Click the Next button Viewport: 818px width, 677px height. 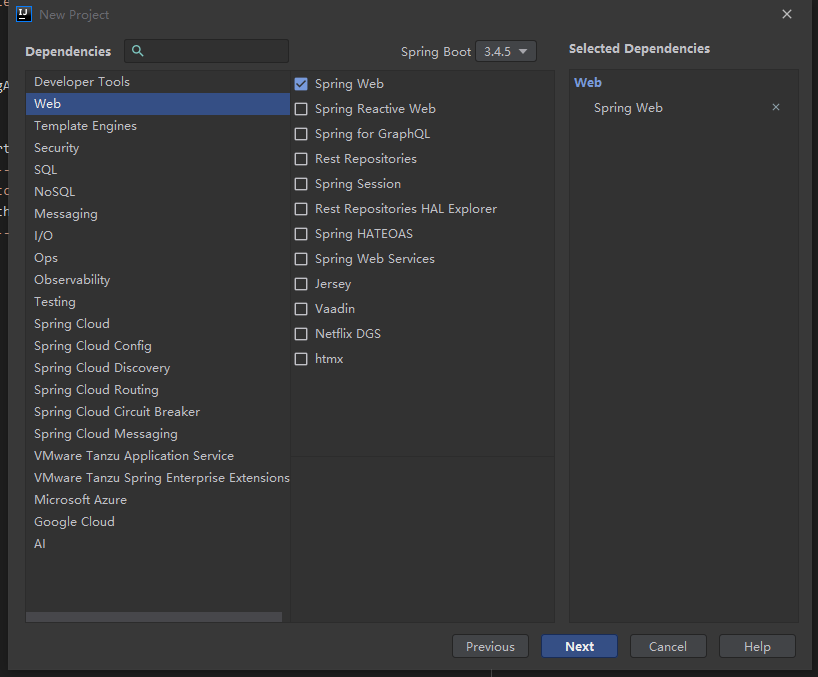(x=579, y=646)
